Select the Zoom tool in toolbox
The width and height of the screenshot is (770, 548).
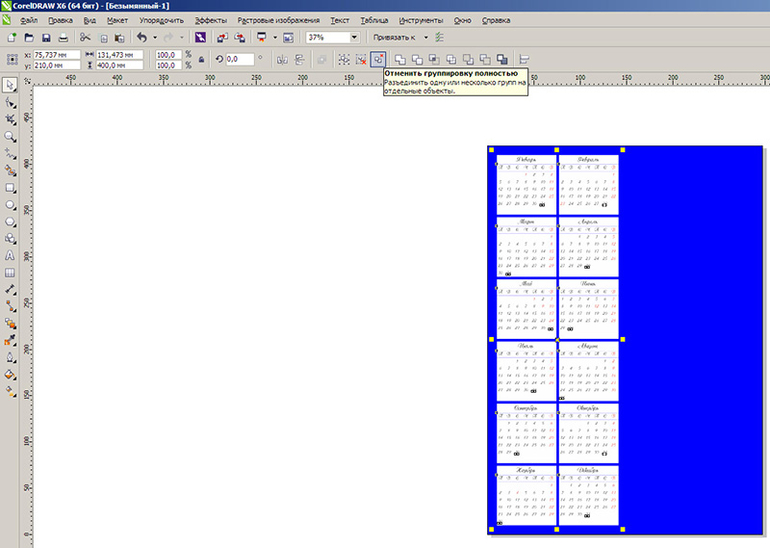click(x=10, y=135)
